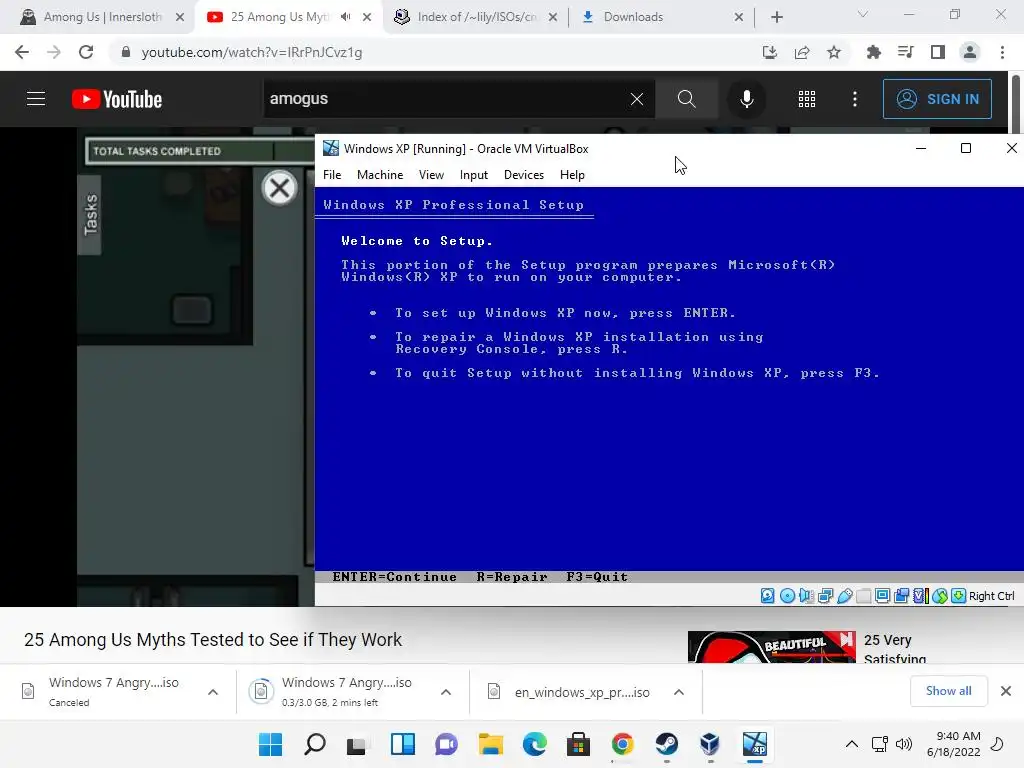Open the Input menu in VirtualBox
Image resolution: width=1024 pixels, height=768 pixels.
[473, 175]
